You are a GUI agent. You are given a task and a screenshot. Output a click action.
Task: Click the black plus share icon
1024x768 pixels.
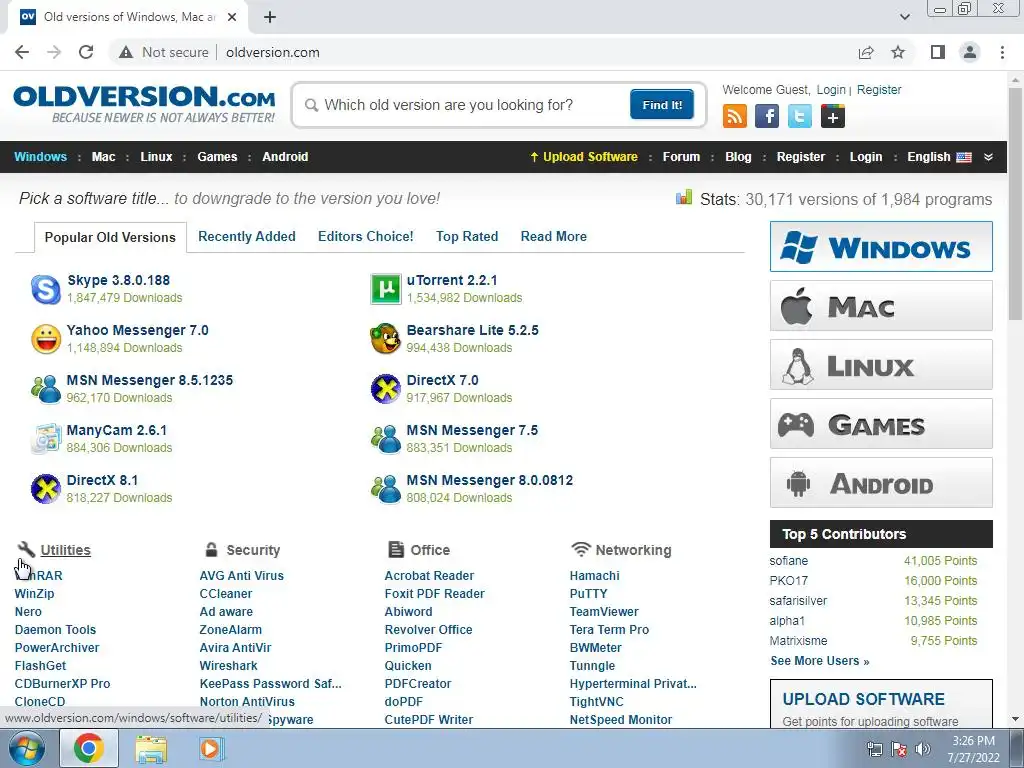coord(833,117)
